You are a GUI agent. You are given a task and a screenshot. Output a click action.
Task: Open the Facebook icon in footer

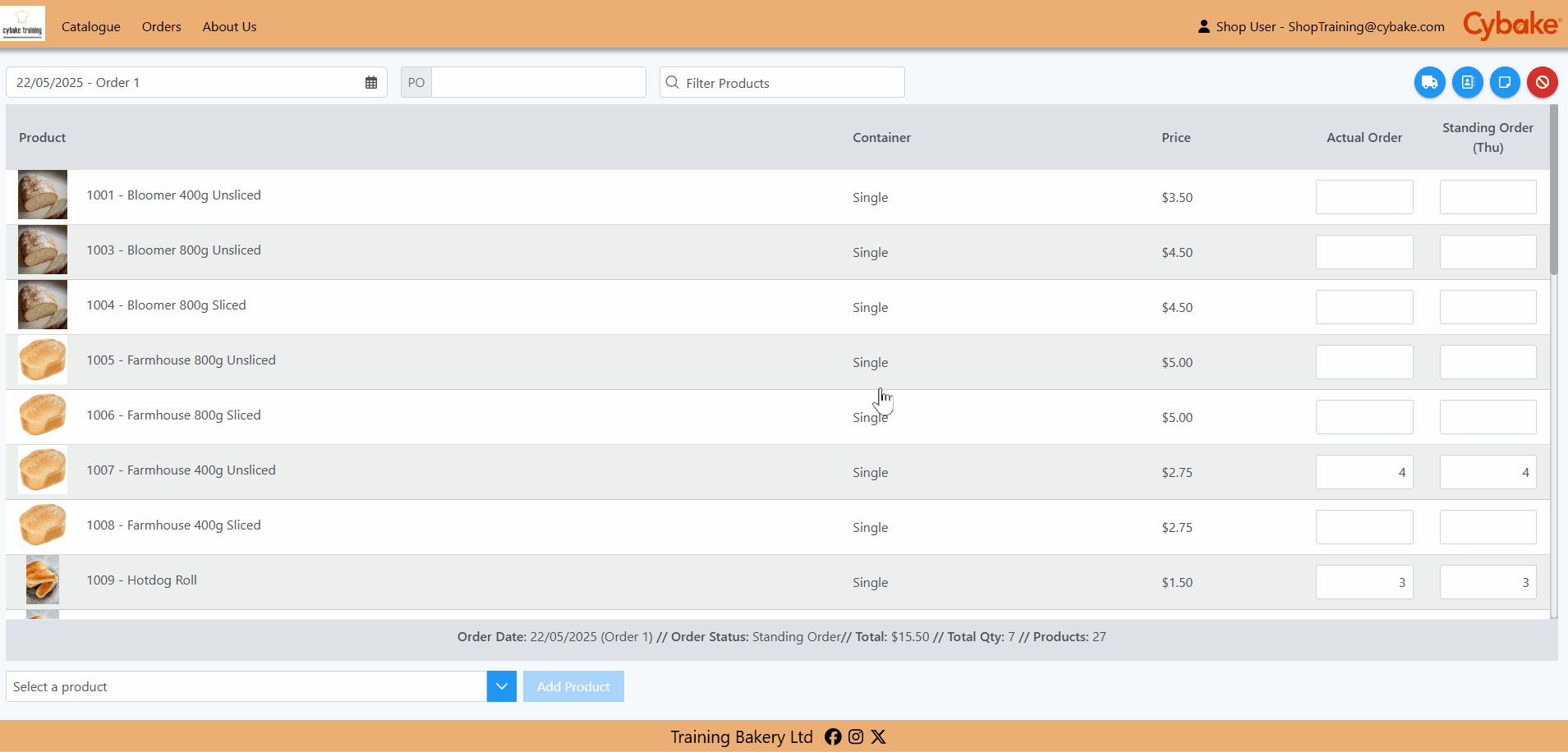click(833, 736)
